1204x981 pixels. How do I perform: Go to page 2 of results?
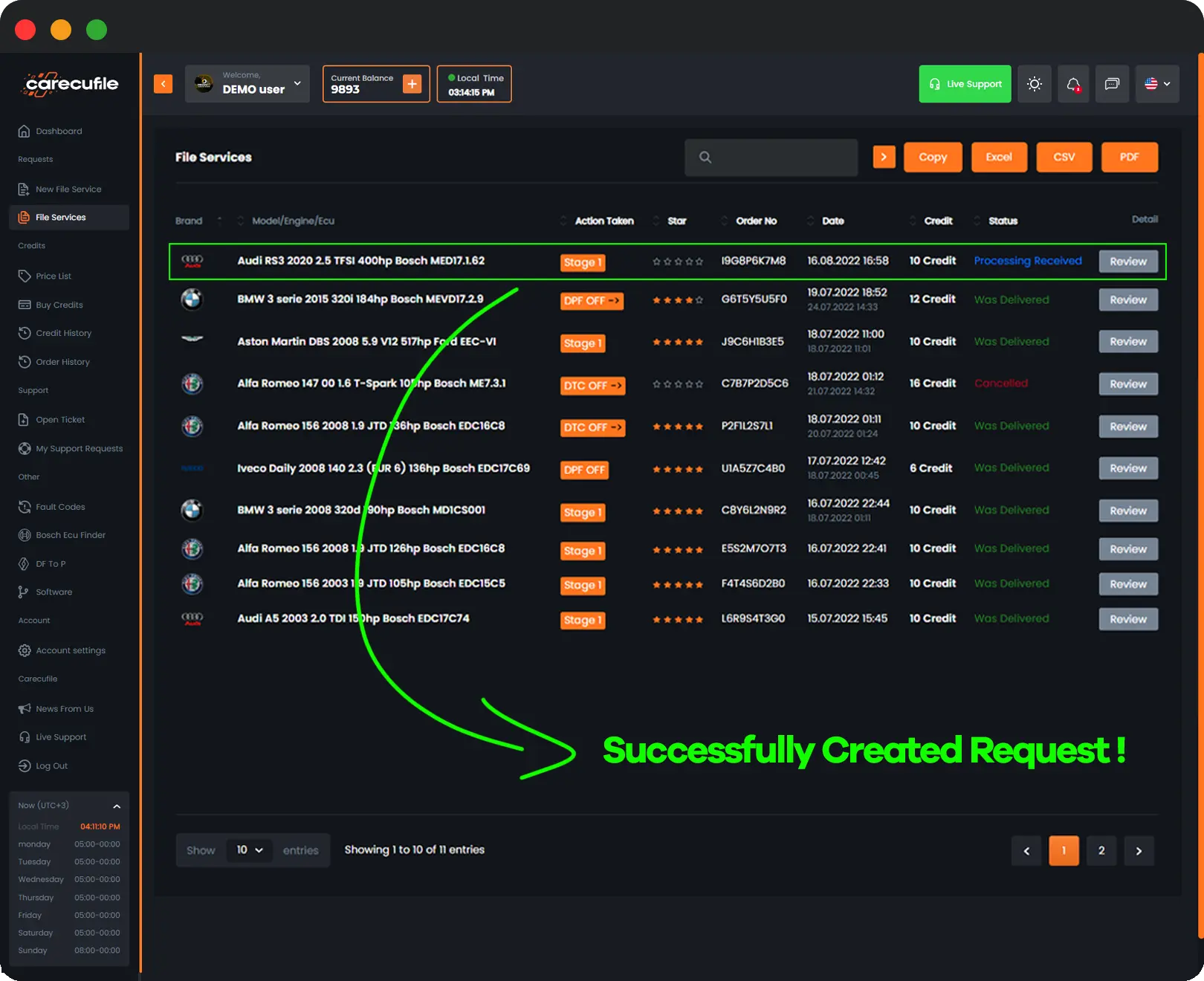(x=1101, y=851)
